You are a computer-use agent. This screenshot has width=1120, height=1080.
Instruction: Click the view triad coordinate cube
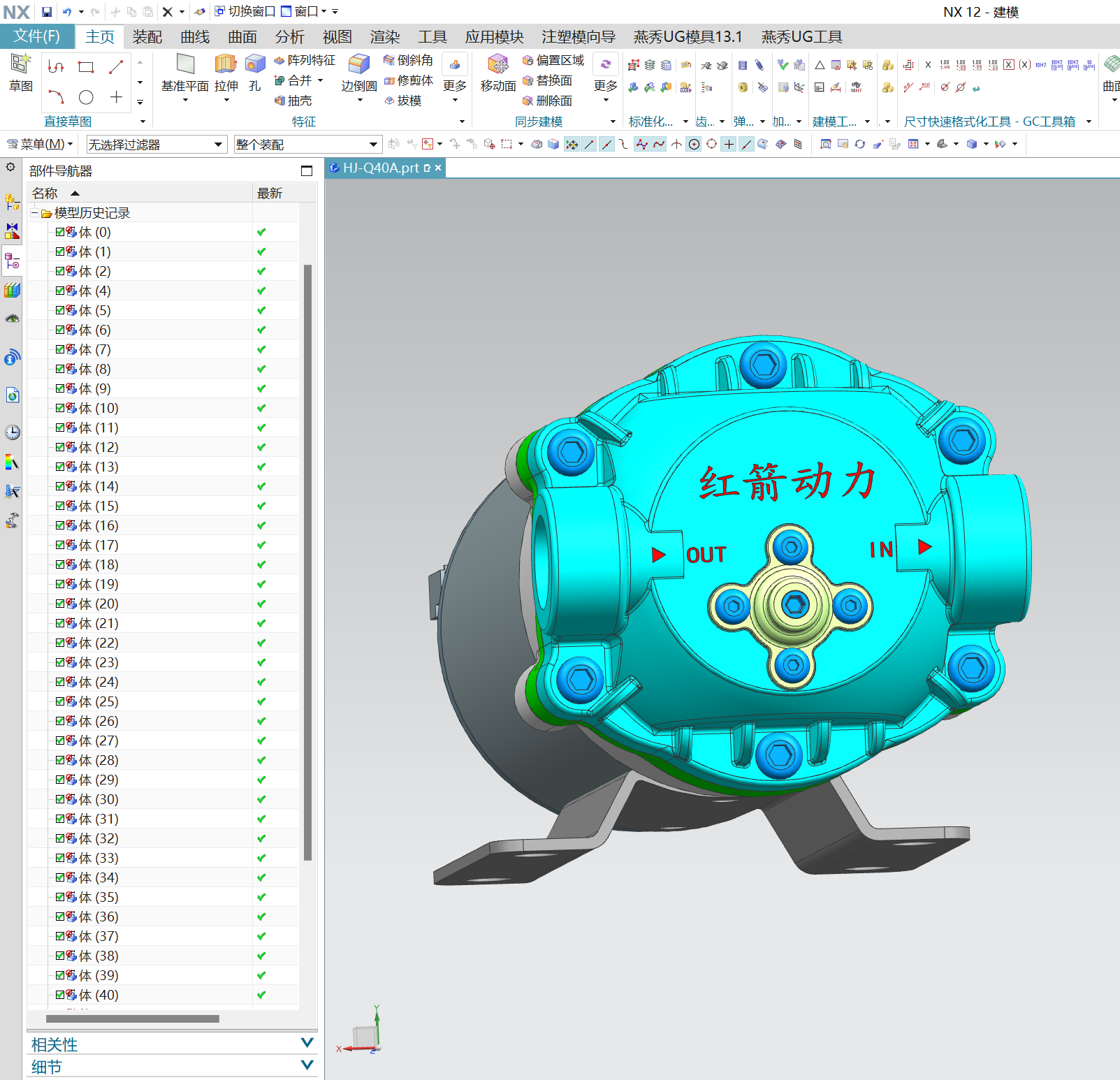[x=364, y=1037]
